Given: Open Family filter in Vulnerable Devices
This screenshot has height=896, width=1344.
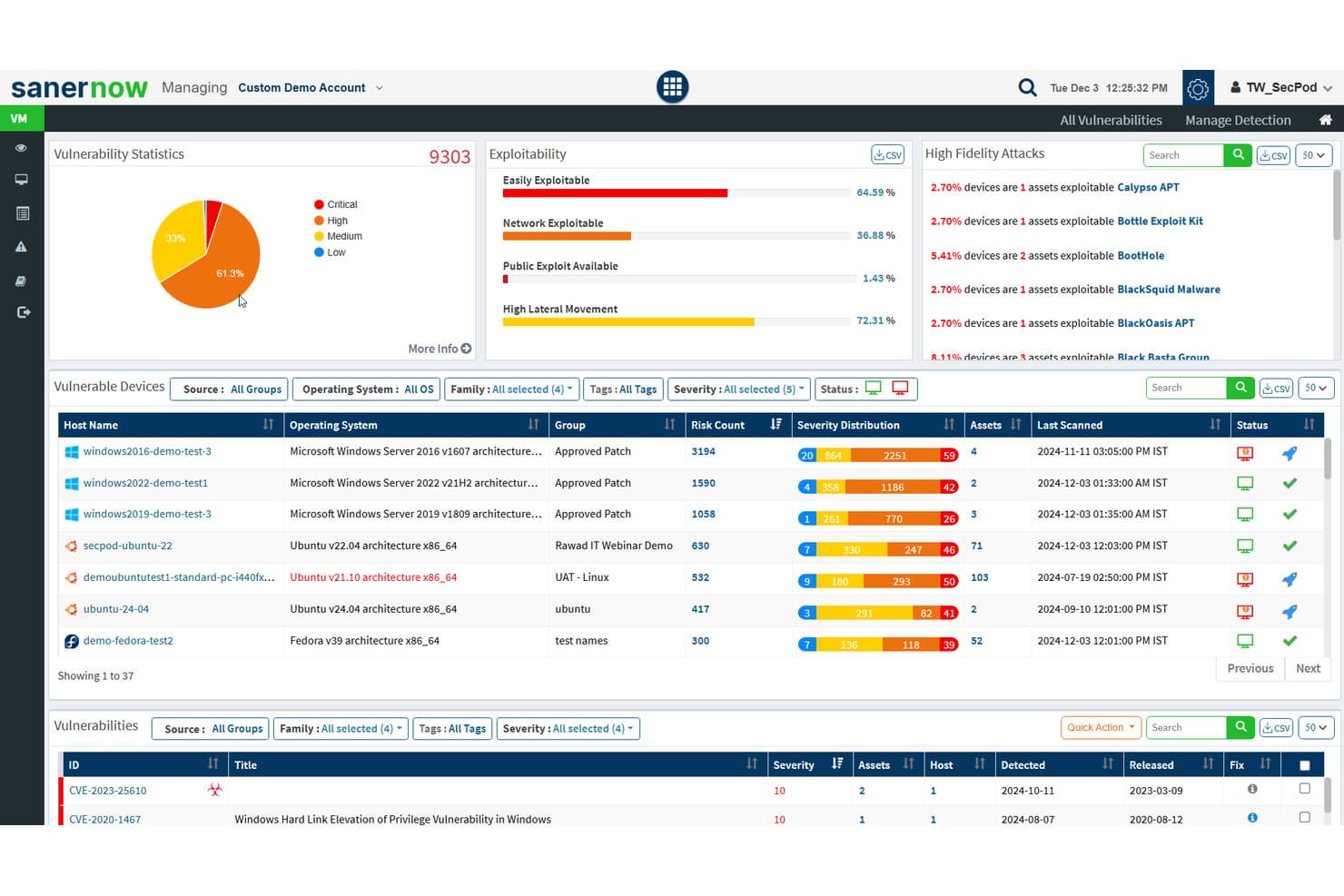Looking at the screenshot, I should click(511, 389).
